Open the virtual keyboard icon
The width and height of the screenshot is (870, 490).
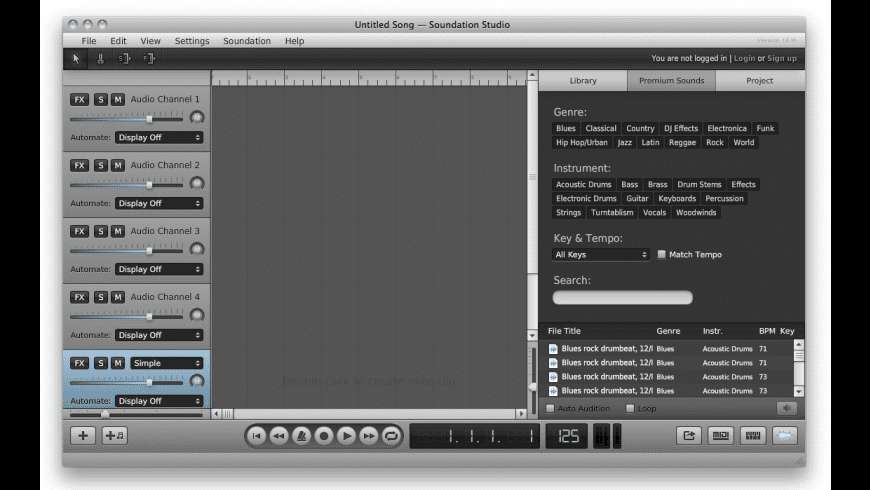pos(753,435)
